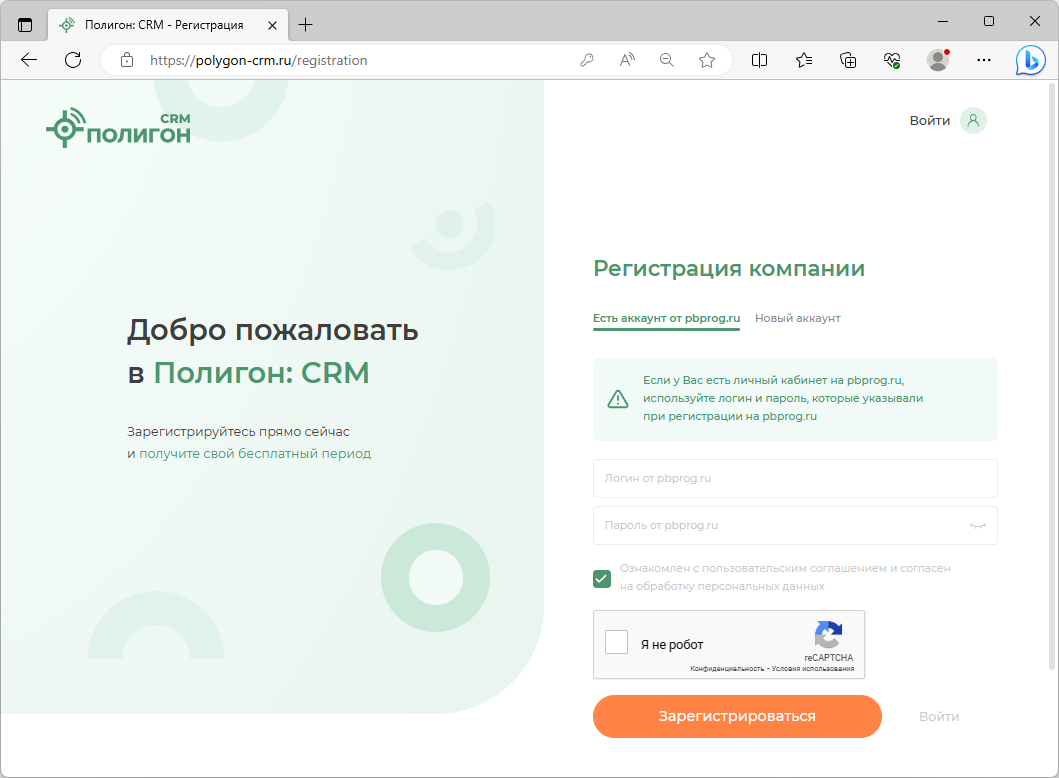Check the Я не робот box
1059x778 pixels.
(617, 642)
